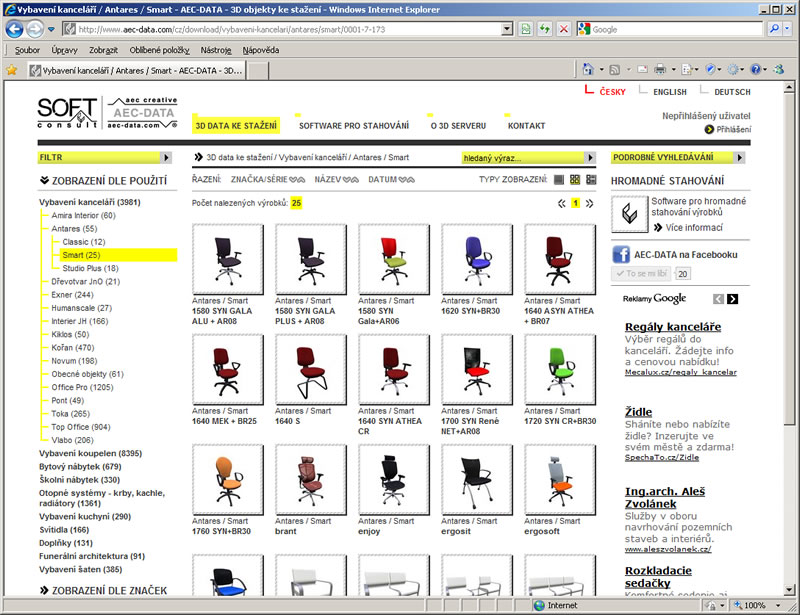The height and width of the screenshot is (615, 800).
Task: Open the SOFTWARE PRO STAHOVÁNÍ tab
Action: 354,126
